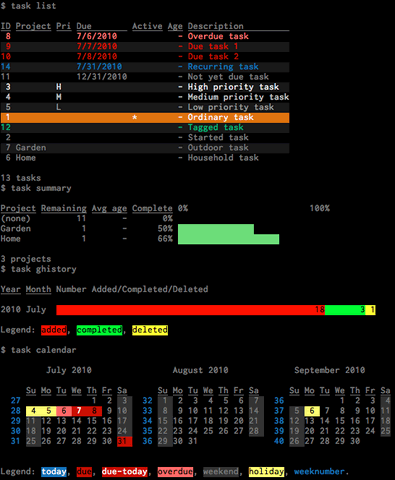Click the green completed bar segment showing 3
The image size is (395, 480).
tap(345, 310)
